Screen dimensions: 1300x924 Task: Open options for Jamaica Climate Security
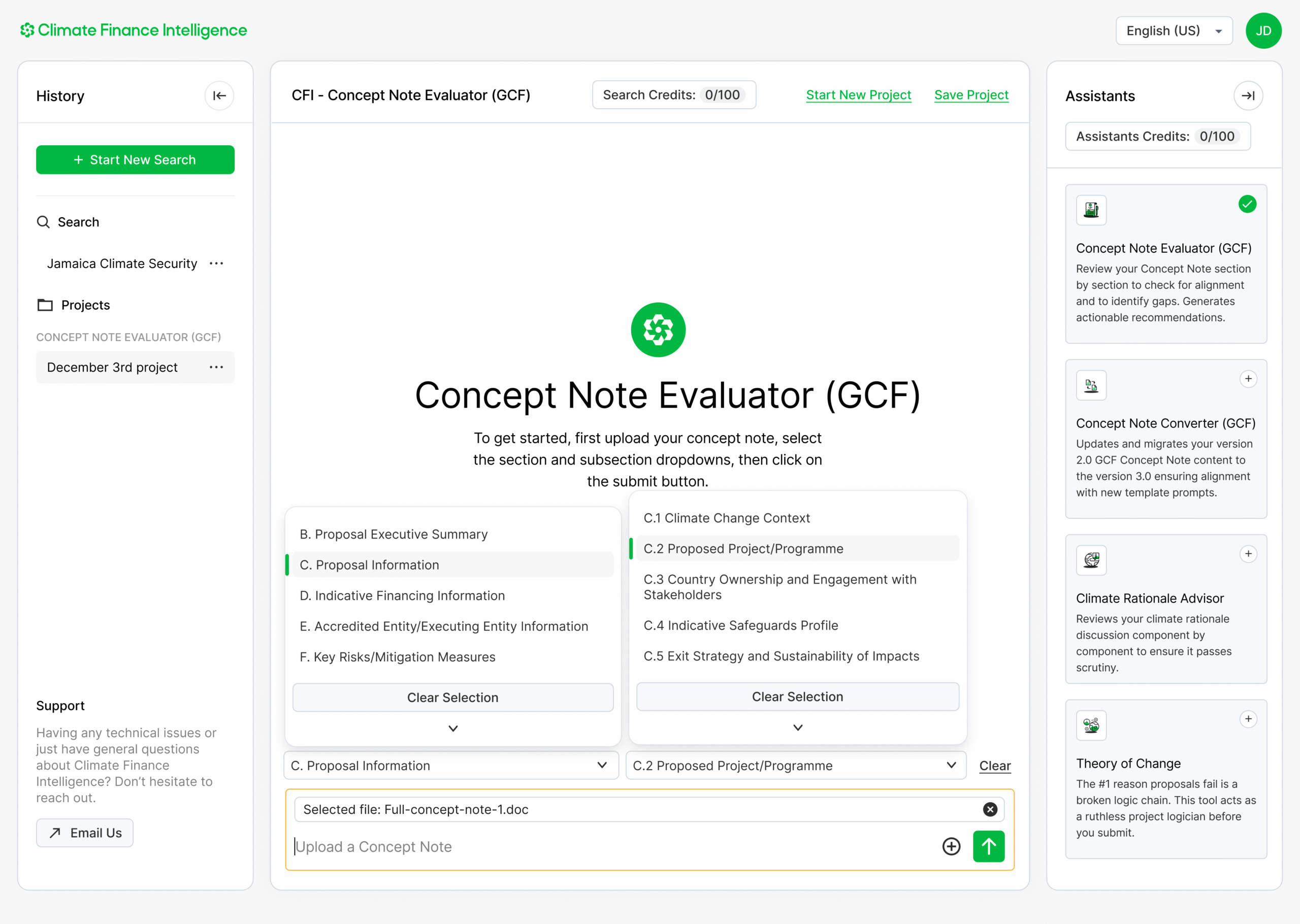coord(216,263)
